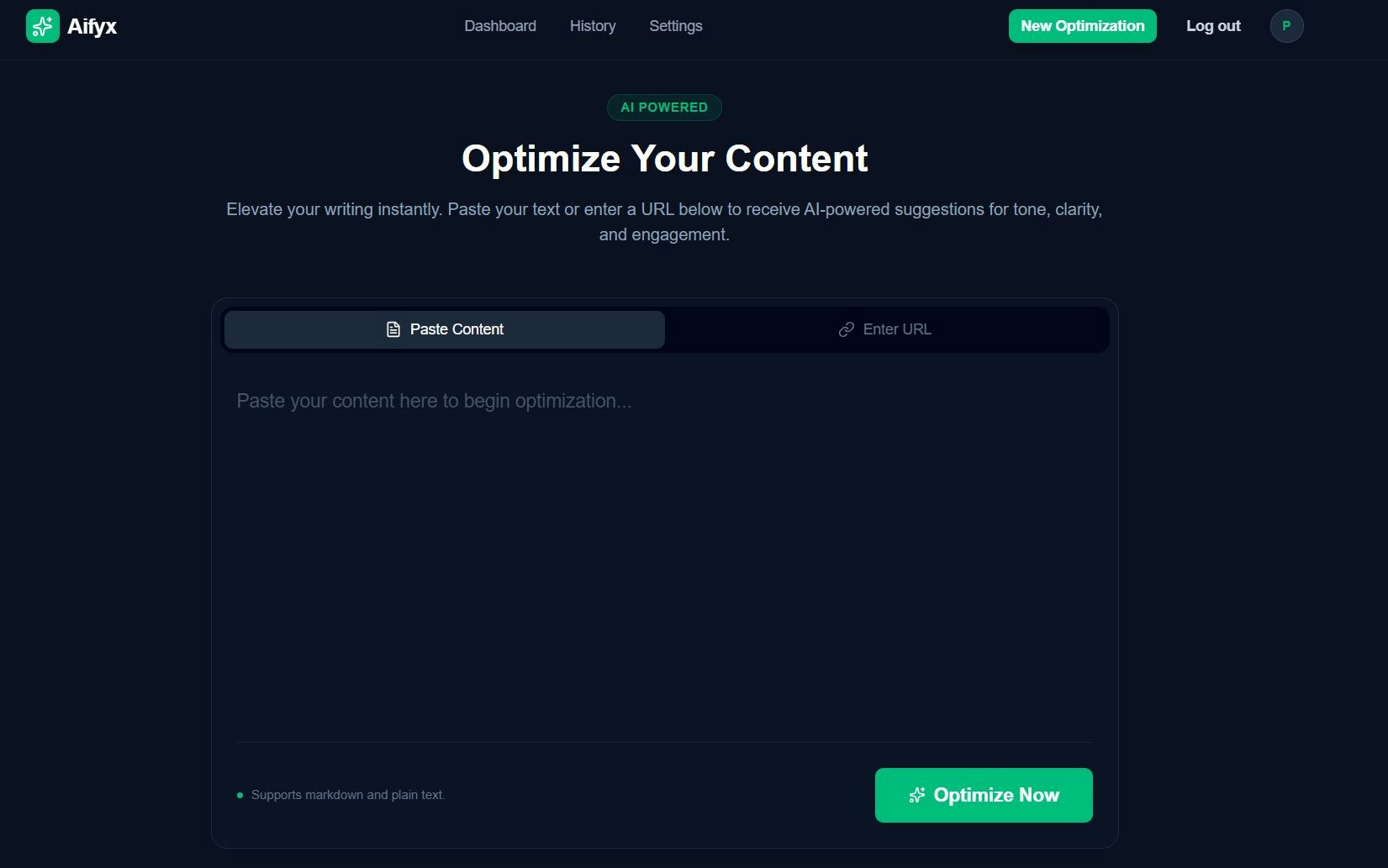Select the Paste Content tab
This screenshot has height=868, width=1388.
point(444,329)
